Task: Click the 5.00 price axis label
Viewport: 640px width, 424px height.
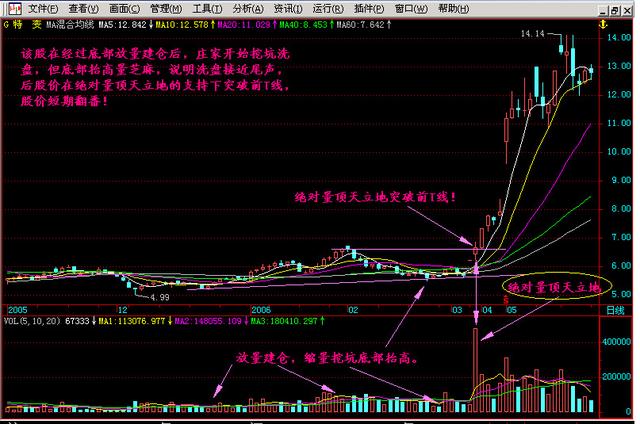Action: 622,294
